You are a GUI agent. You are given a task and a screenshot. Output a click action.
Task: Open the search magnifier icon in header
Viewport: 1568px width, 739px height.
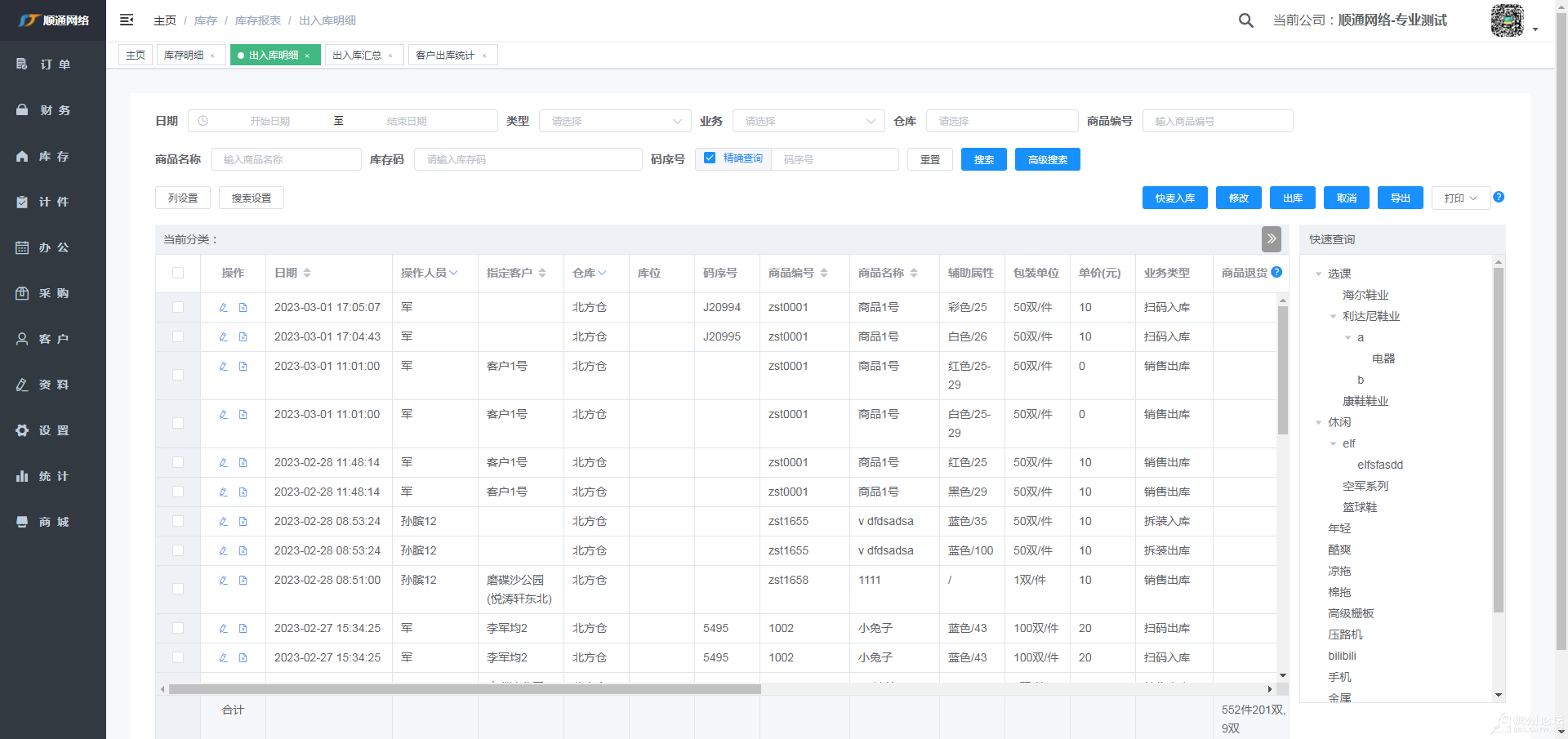[1245, 20]
